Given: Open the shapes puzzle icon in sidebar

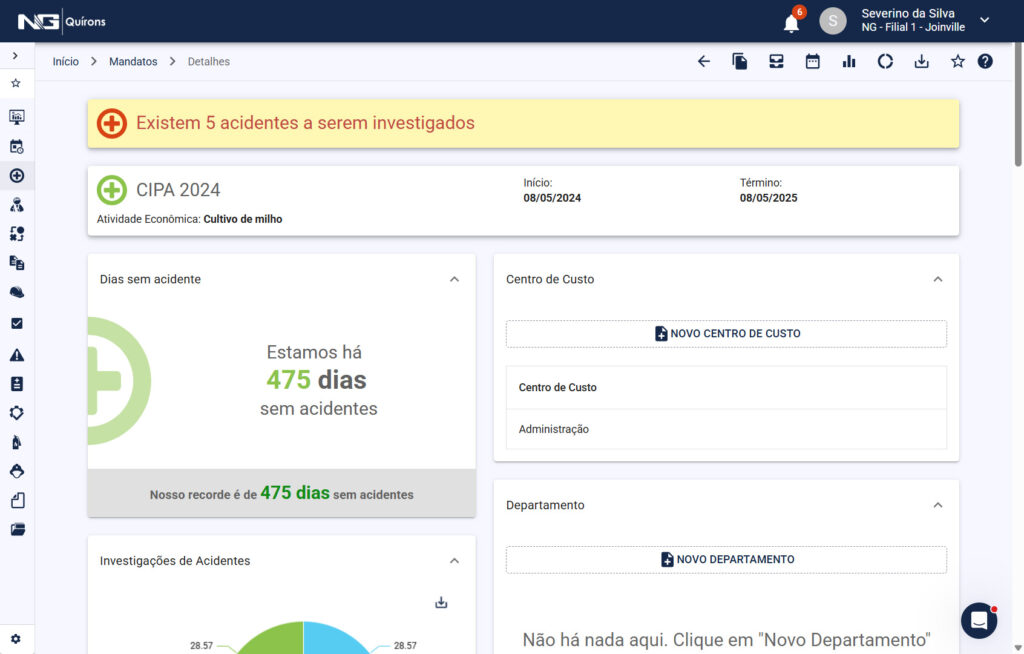Looking at the screenshot, I should (17, 234).
